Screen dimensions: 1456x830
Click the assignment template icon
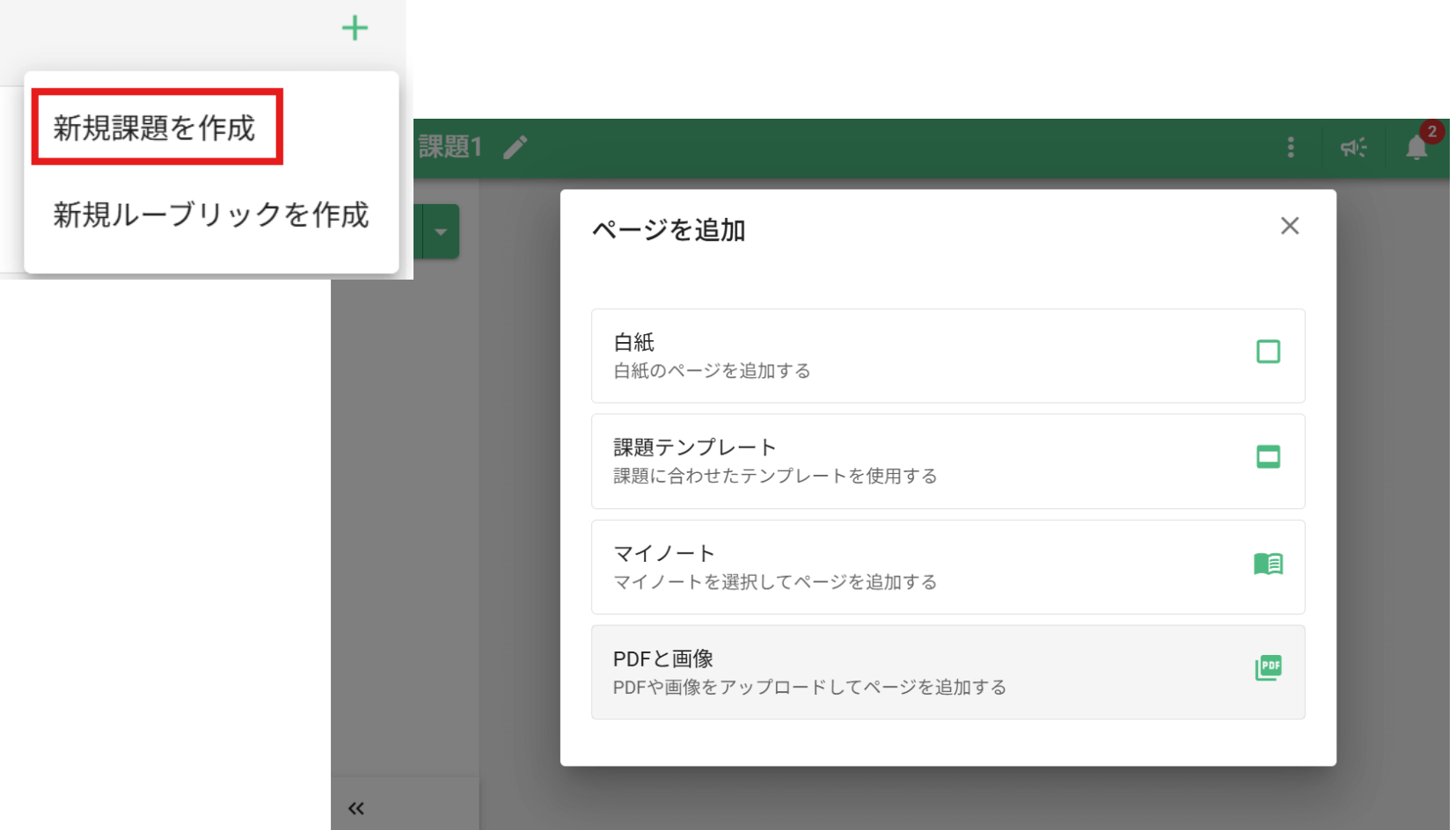click(x=1268, y=457)
